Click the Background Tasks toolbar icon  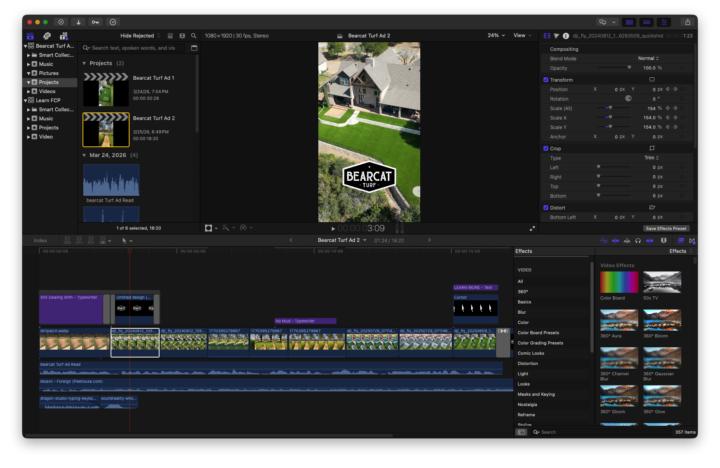112,22
